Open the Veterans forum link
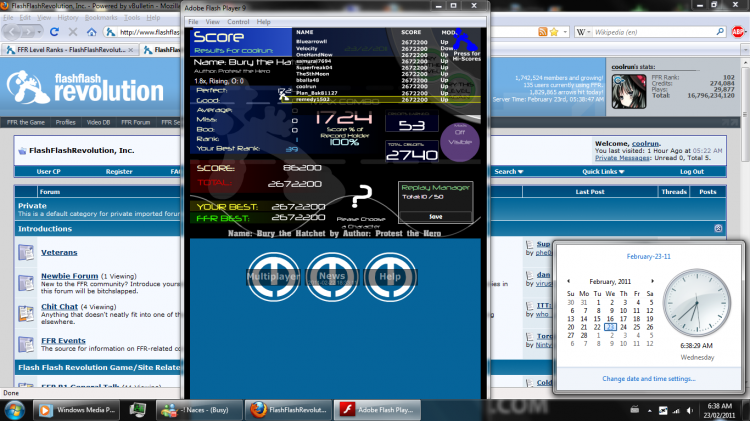 59,252
